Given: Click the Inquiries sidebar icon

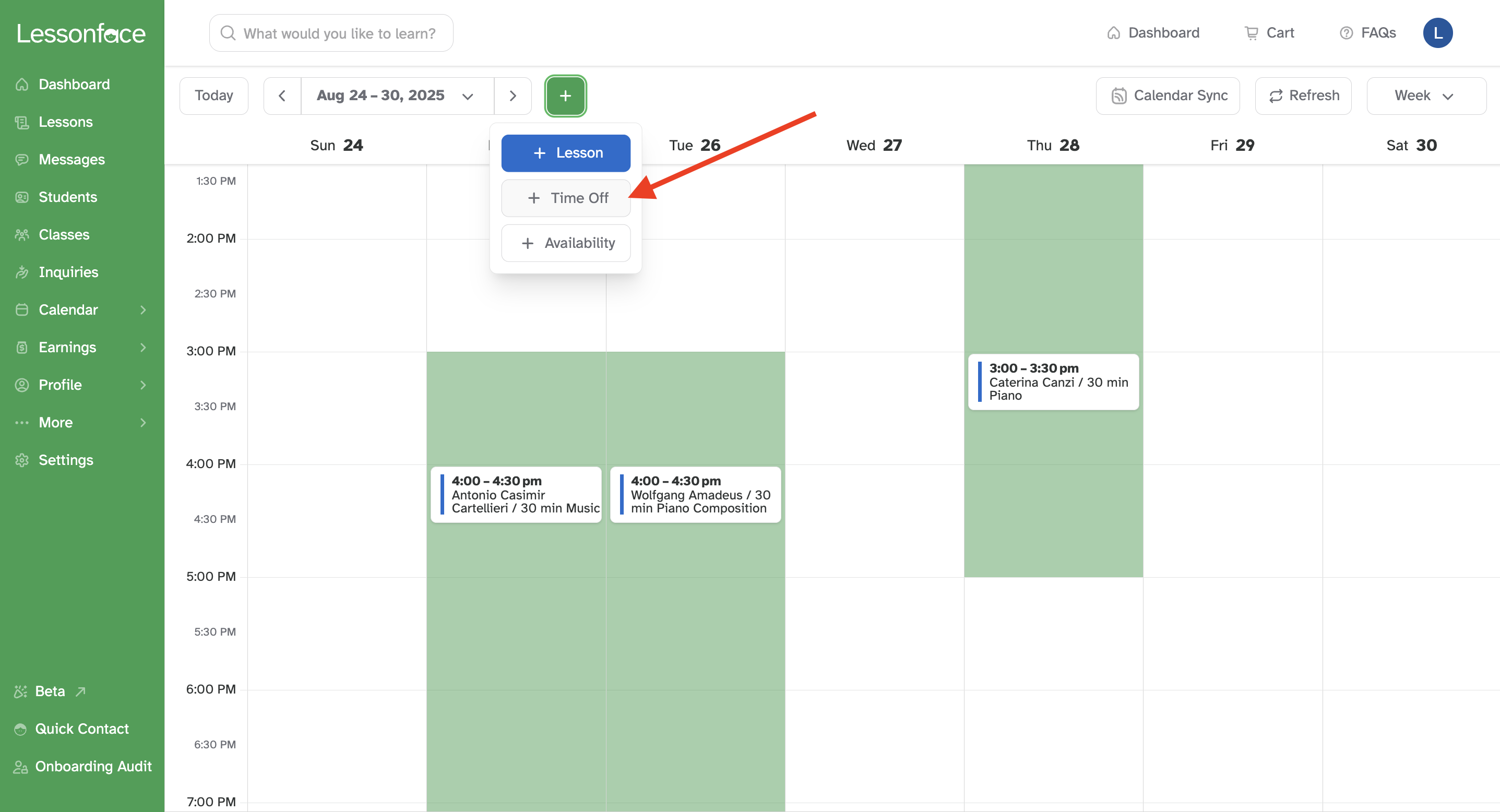Looking at the screenshot, I should coord(21,272).
